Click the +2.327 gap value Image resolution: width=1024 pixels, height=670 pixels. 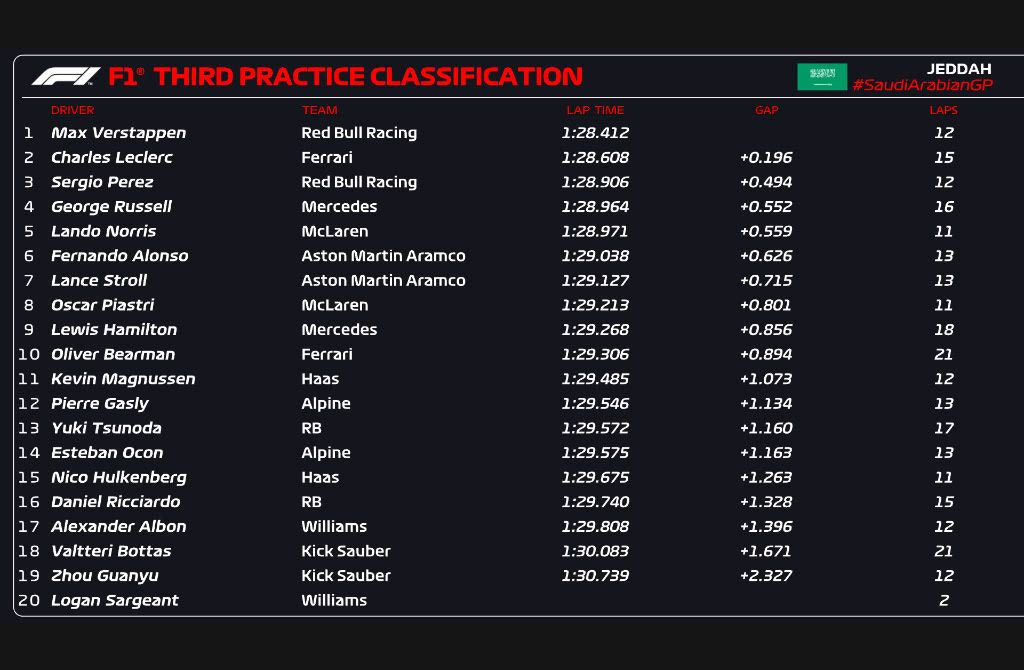coord(765,576)
